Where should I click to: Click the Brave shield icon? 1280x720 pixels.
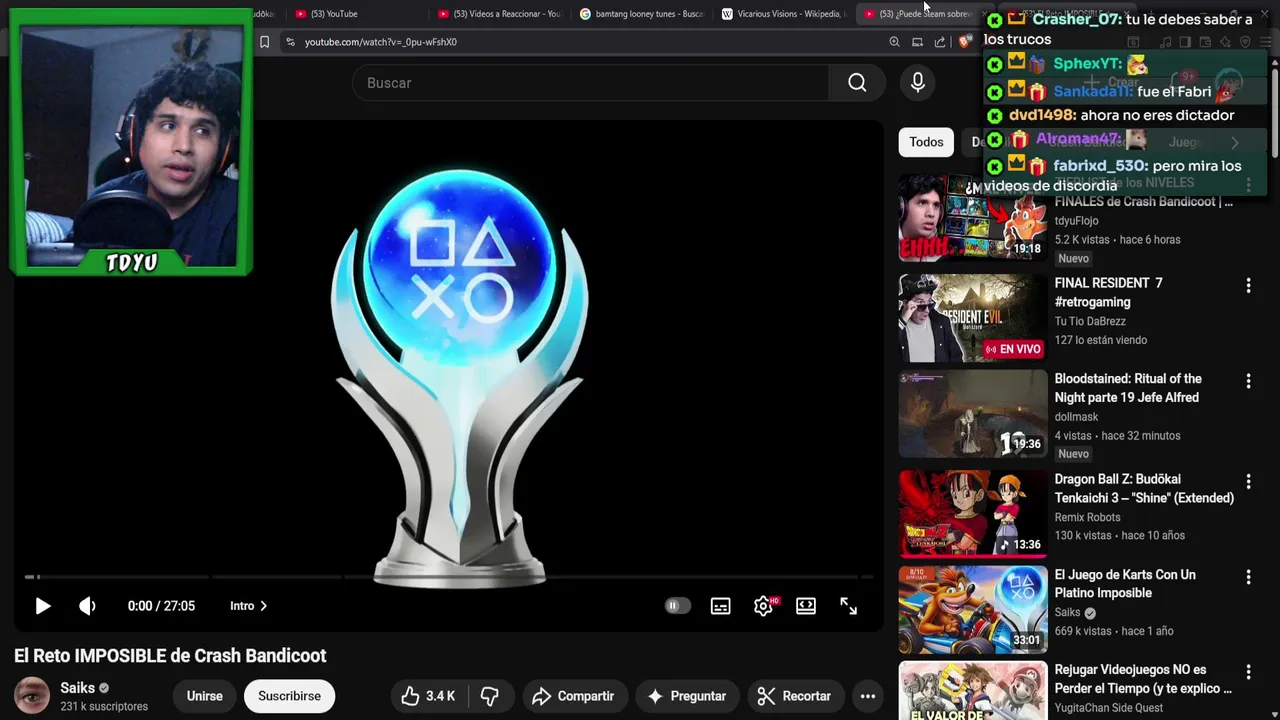[965, 42]
